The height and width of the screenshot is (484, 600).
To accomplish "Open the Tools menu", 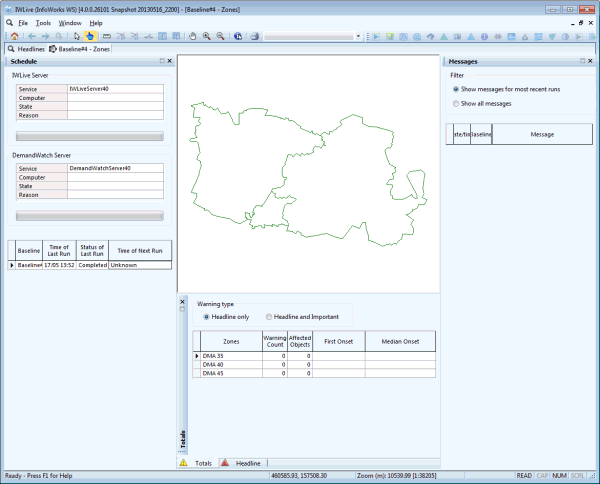I will (43, 23).
